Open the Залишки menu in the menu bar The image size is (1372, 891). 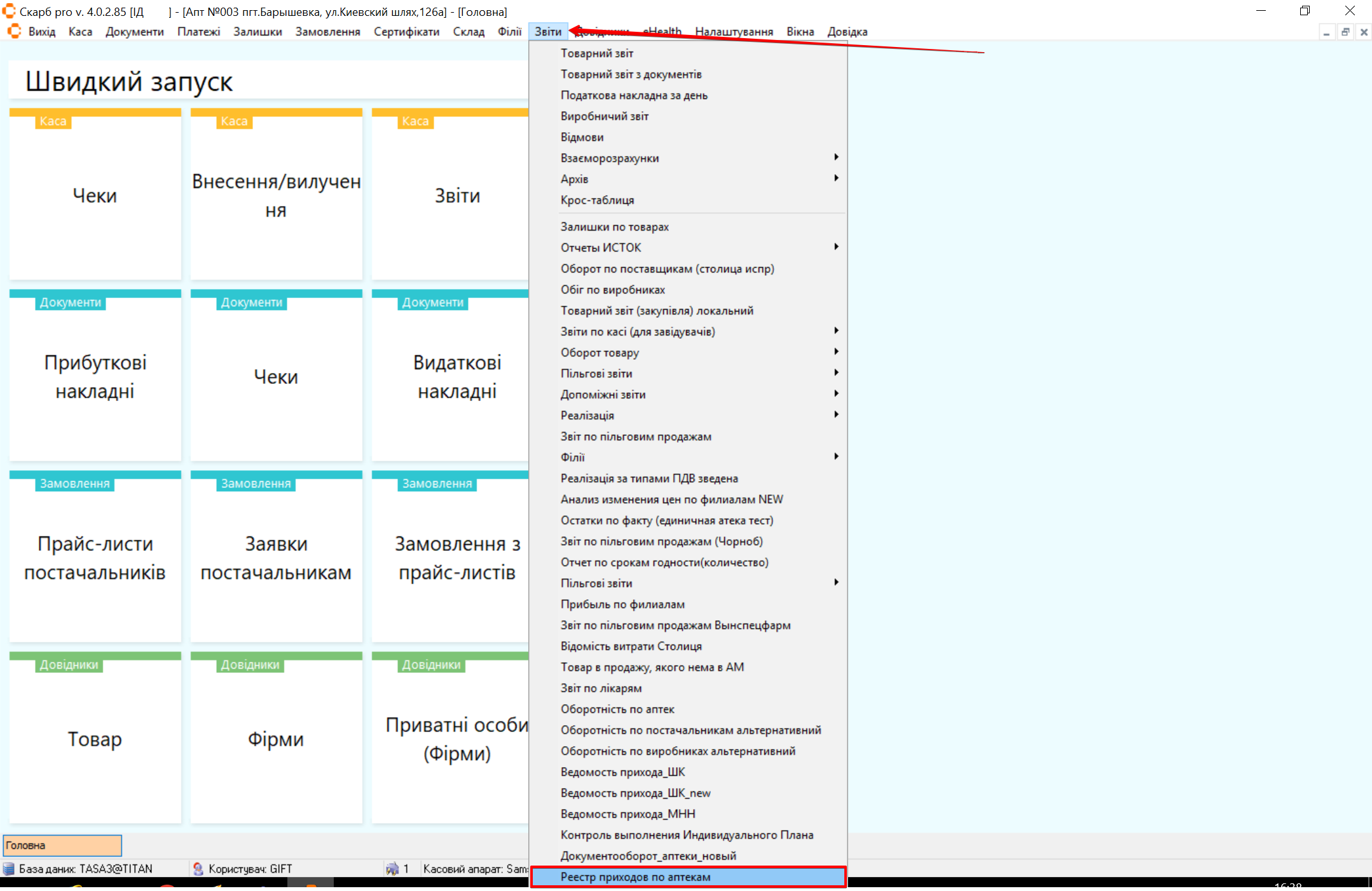257,32
